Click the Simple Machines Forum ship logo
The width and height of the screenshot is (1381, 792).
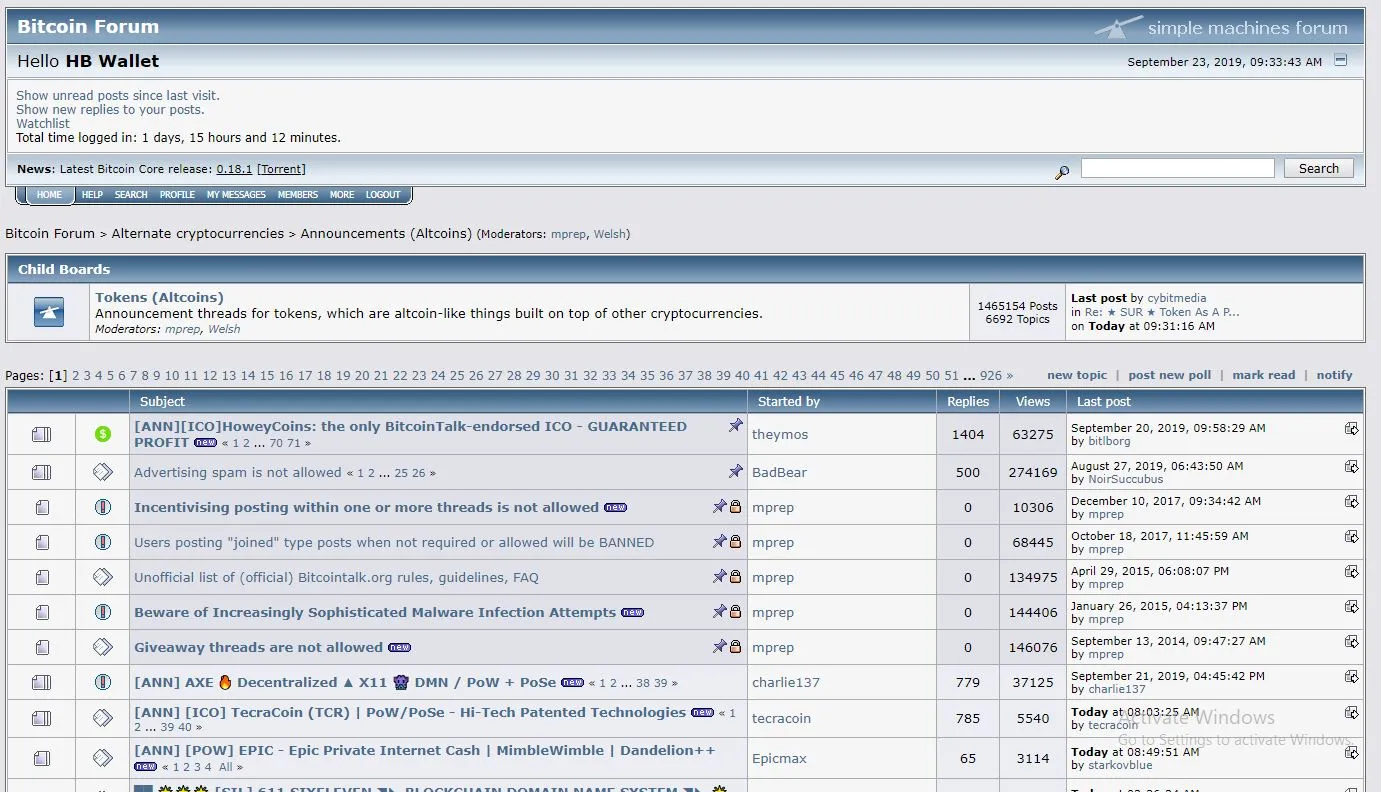[1117, 26]
